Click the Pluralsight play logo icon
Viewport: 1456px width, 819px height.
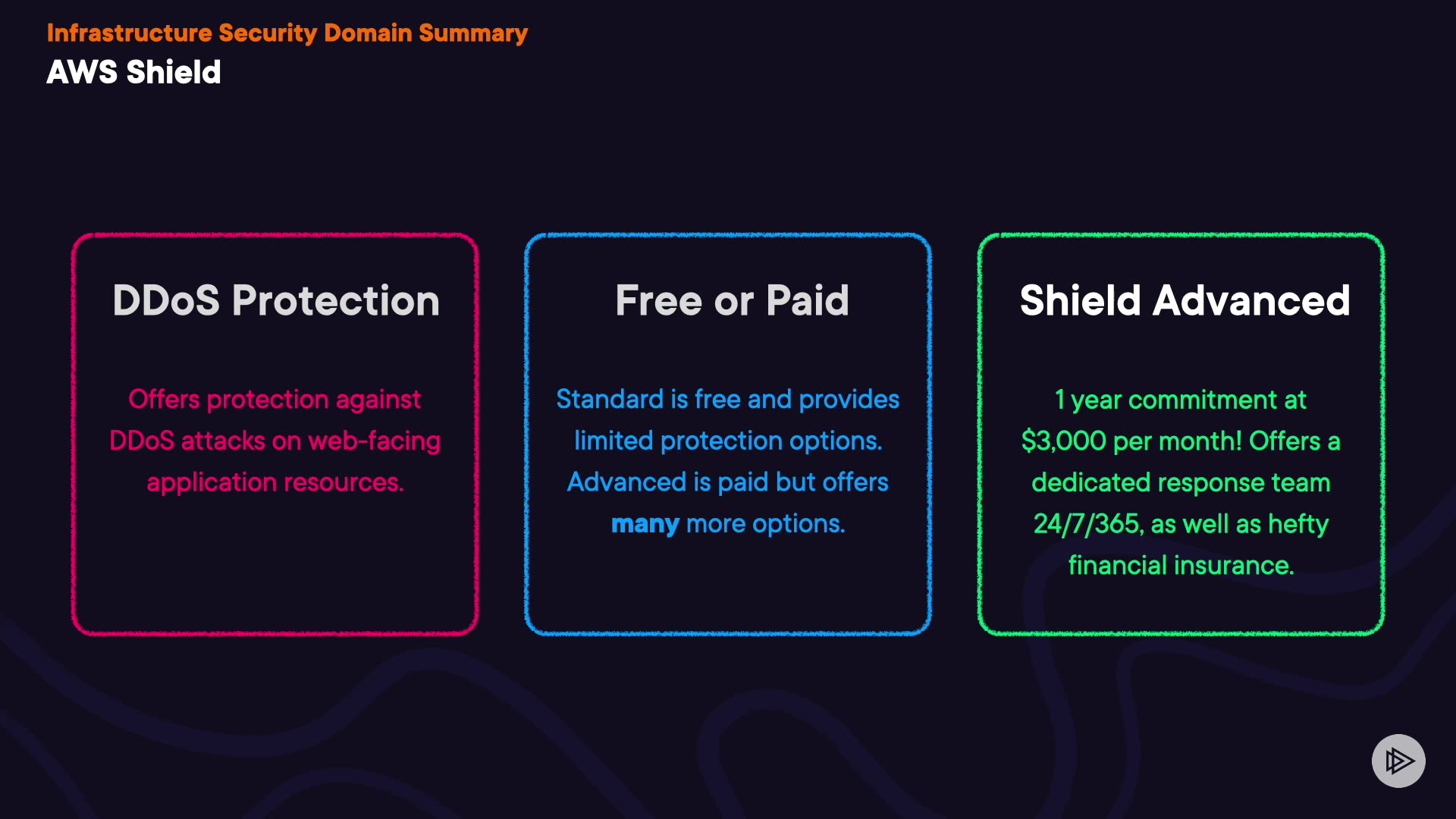click(1398, 761)
